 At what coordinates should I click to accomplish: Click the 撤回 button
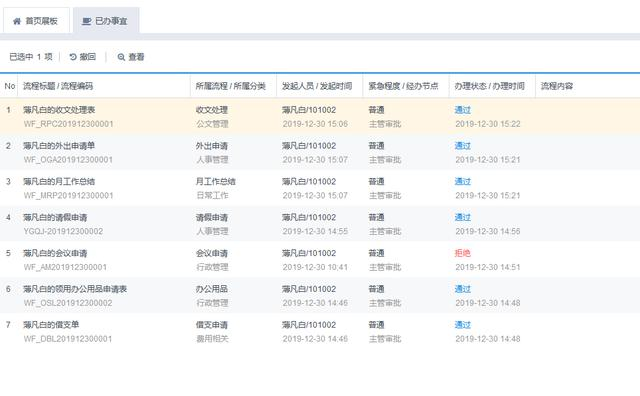82,57
